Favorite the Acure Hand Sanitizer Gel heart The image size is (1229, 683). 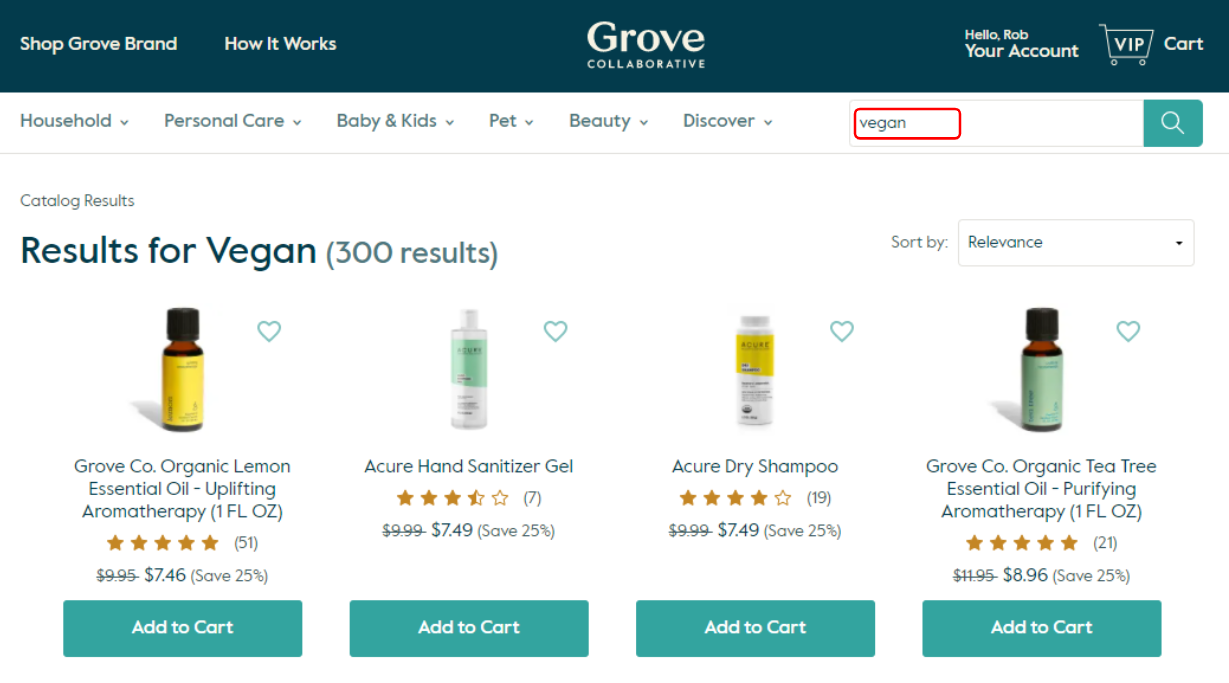555,331
